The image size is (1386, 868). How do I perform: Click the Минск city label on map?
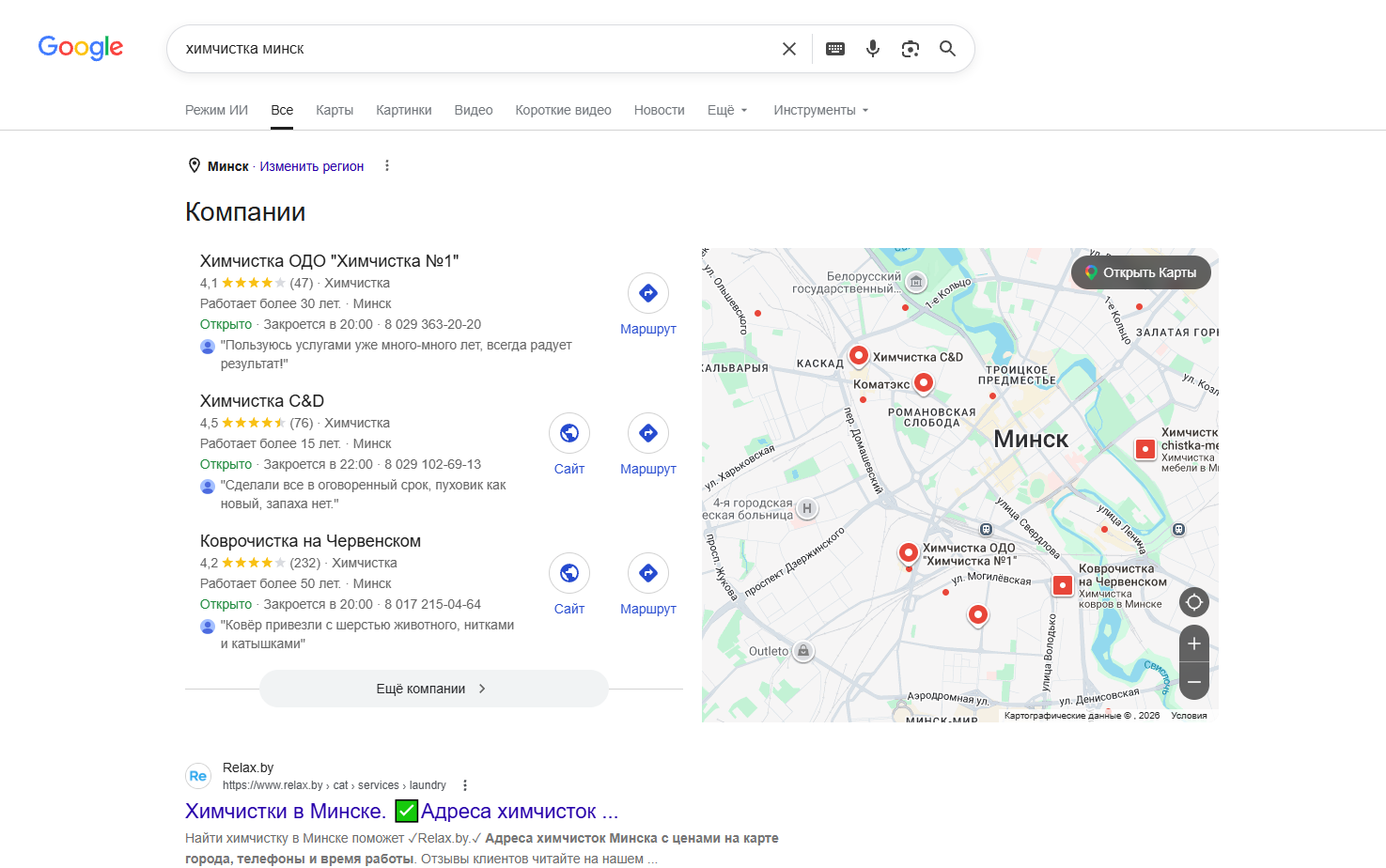[1031, 440]
